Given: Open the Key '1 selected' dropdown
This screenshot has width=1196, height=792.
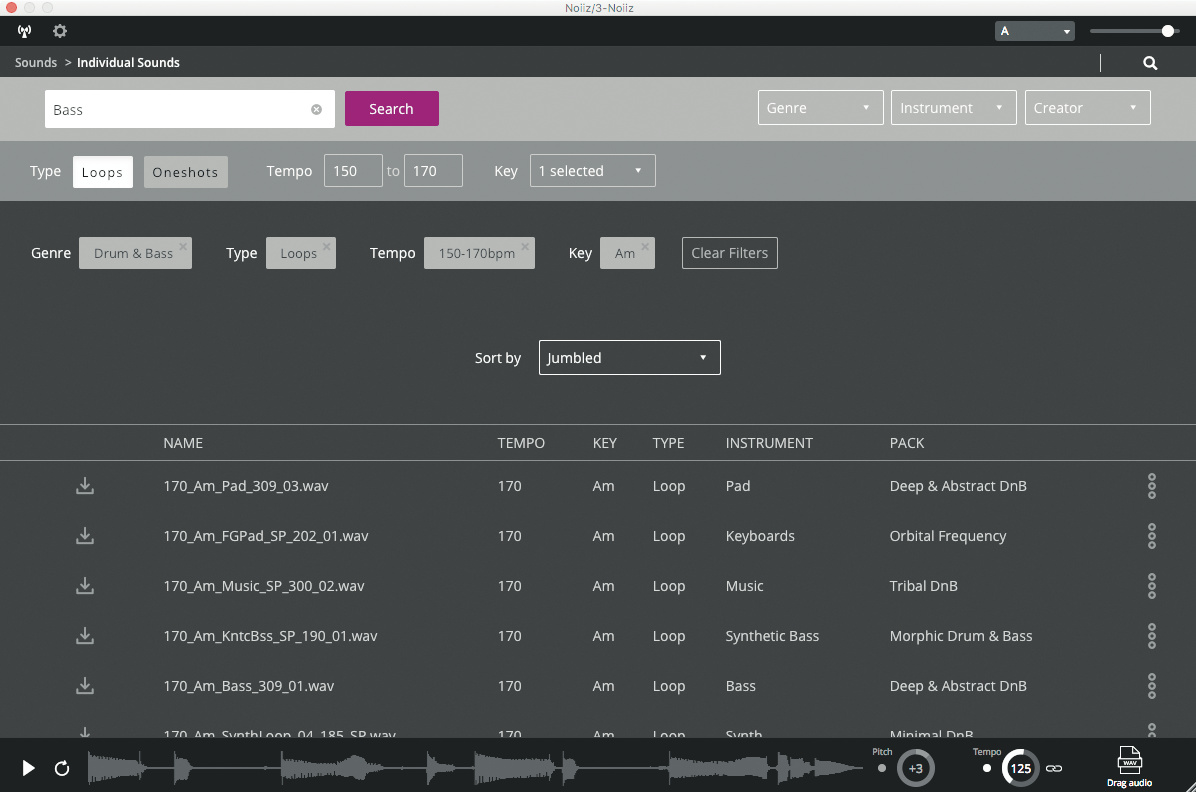Looking at the screenshot, I should click(591, 171).
